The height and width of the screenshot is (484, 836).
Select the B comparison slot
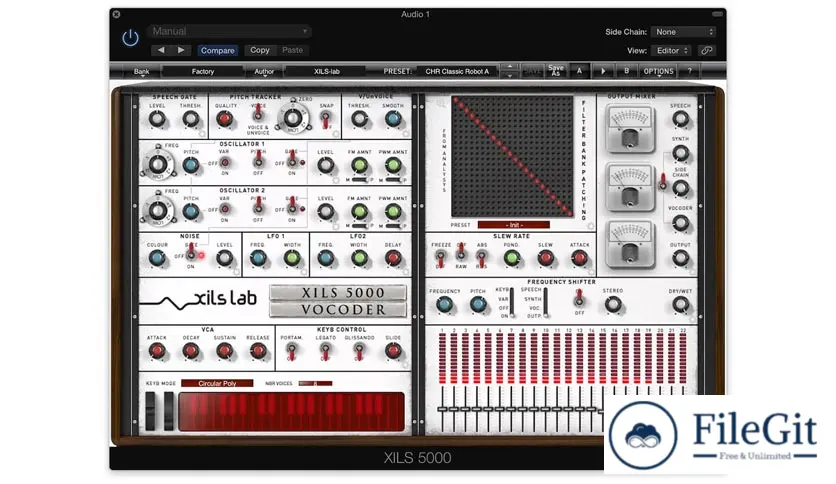click(x=626, y=71)
